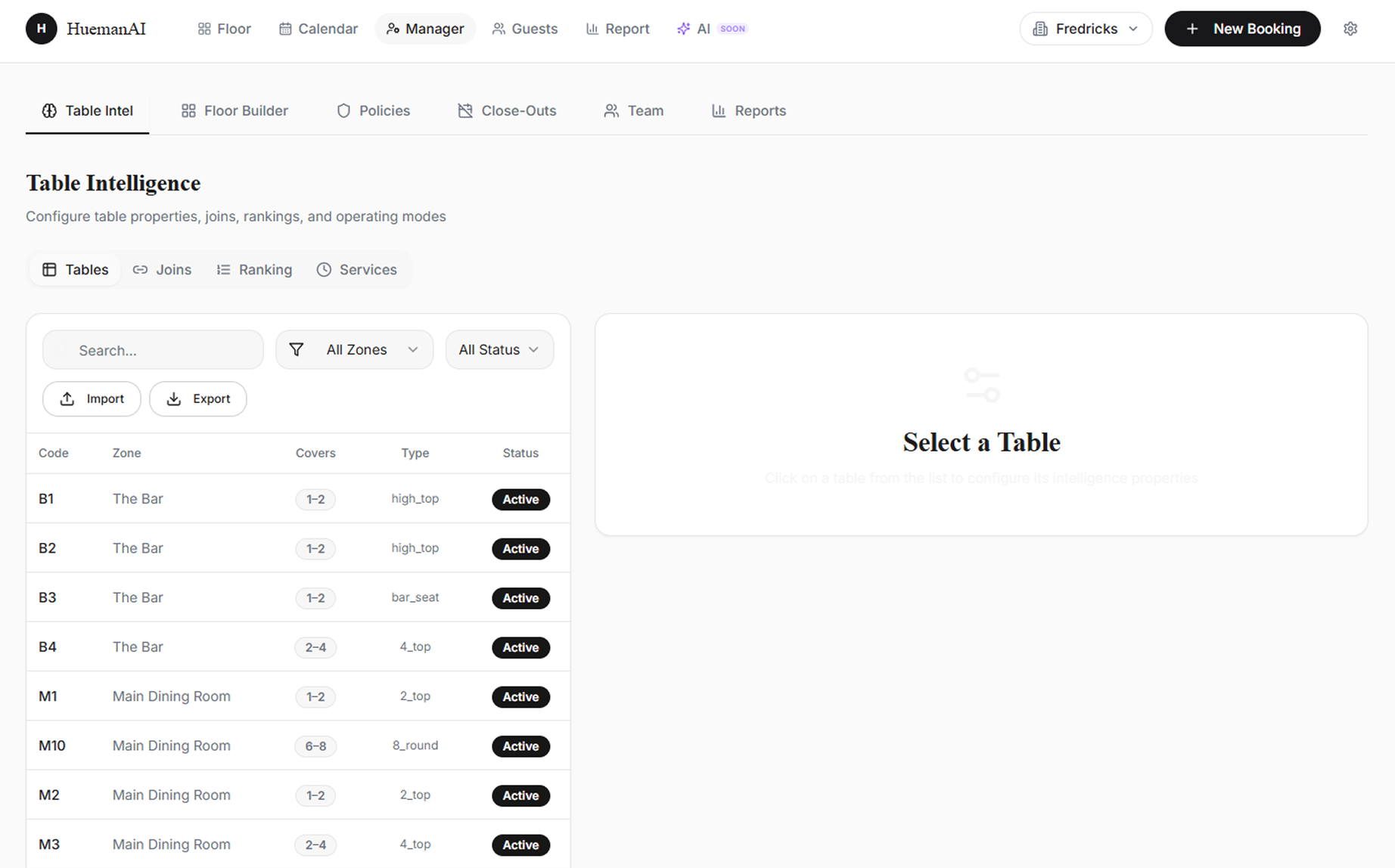Click the AI sparkle icon marked SOON
Screen dimensions: 1395x868
tap(683, 28)
